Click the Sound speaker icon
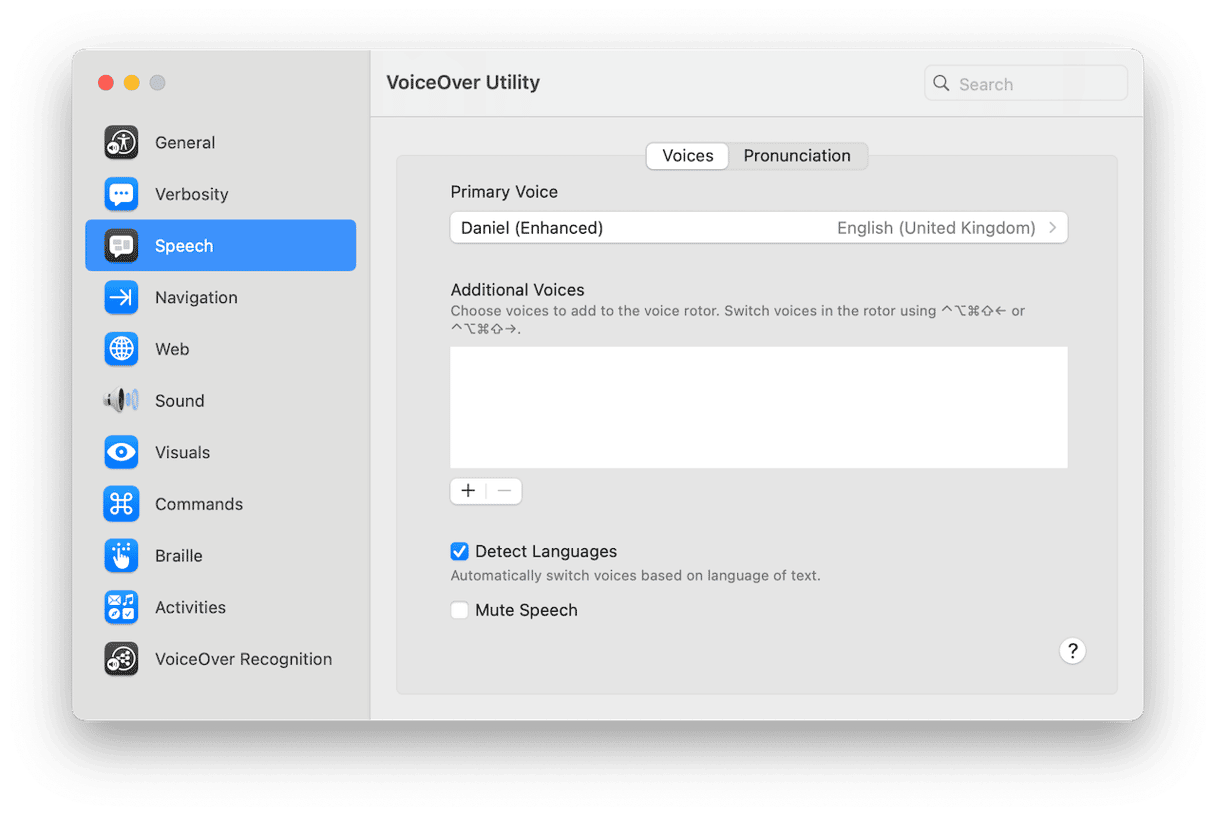This screenshot has width=1216, height=816. tap(121, 401)
